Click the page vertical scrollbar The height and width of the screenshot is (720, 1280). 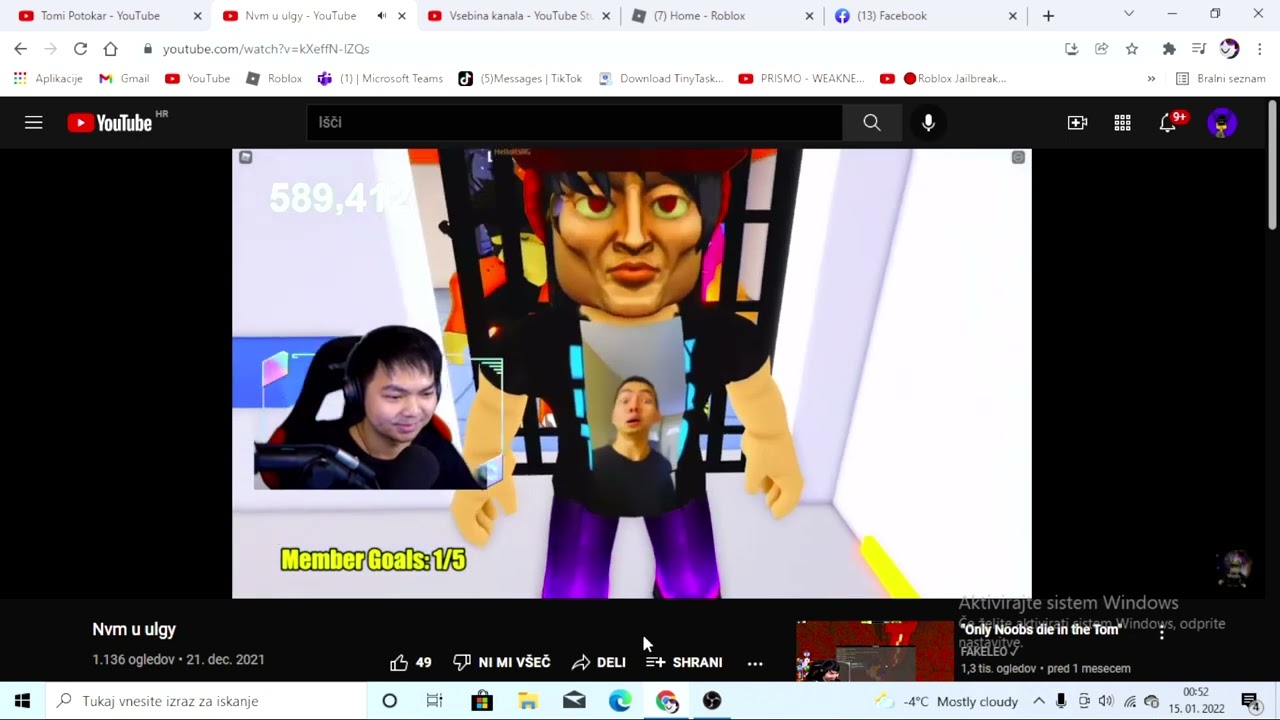pyautogui.click(x=1273, y=166)
